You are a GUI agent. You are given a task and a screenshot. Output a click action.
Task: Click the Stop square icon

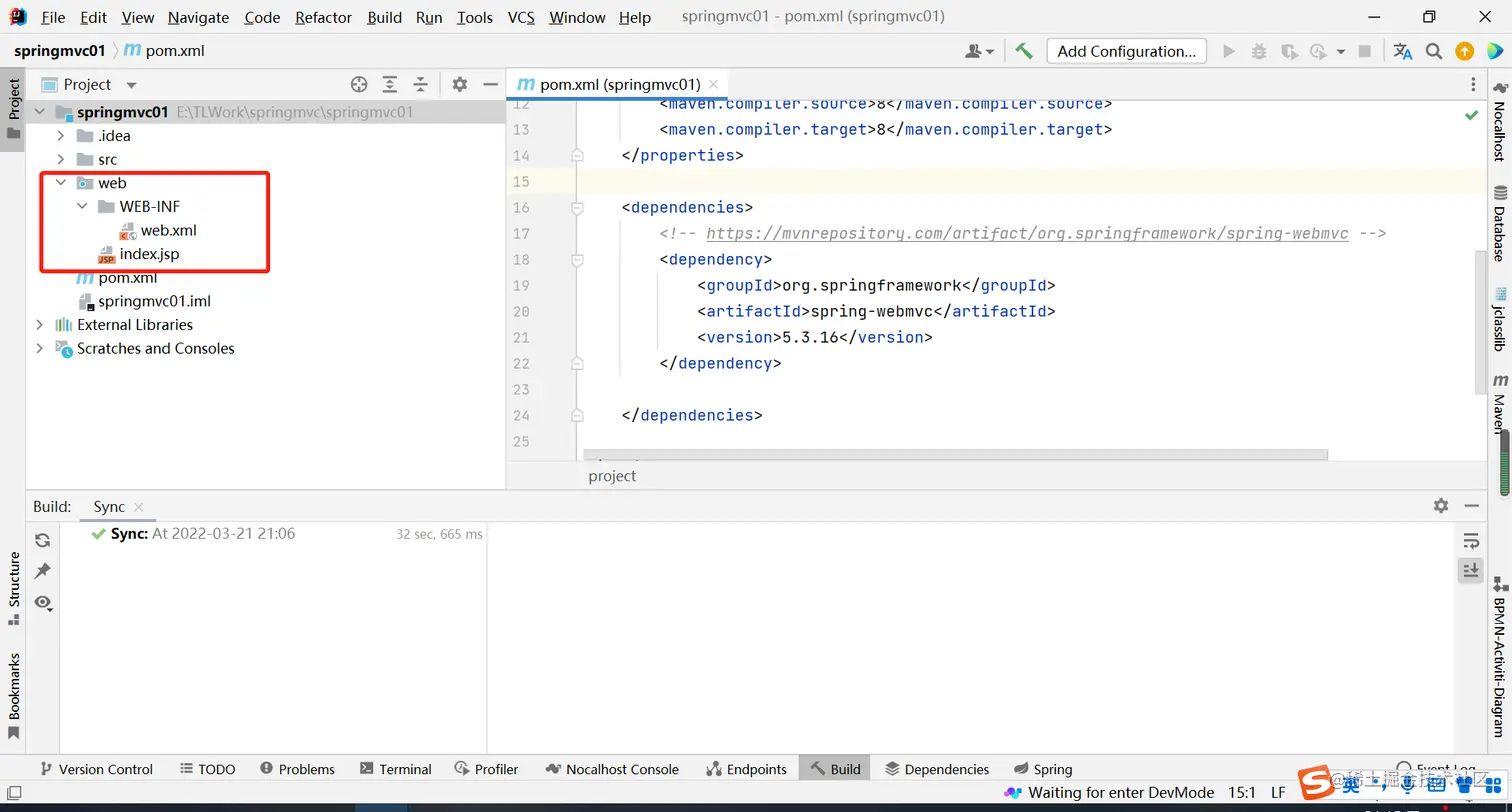coord(1365,51)
